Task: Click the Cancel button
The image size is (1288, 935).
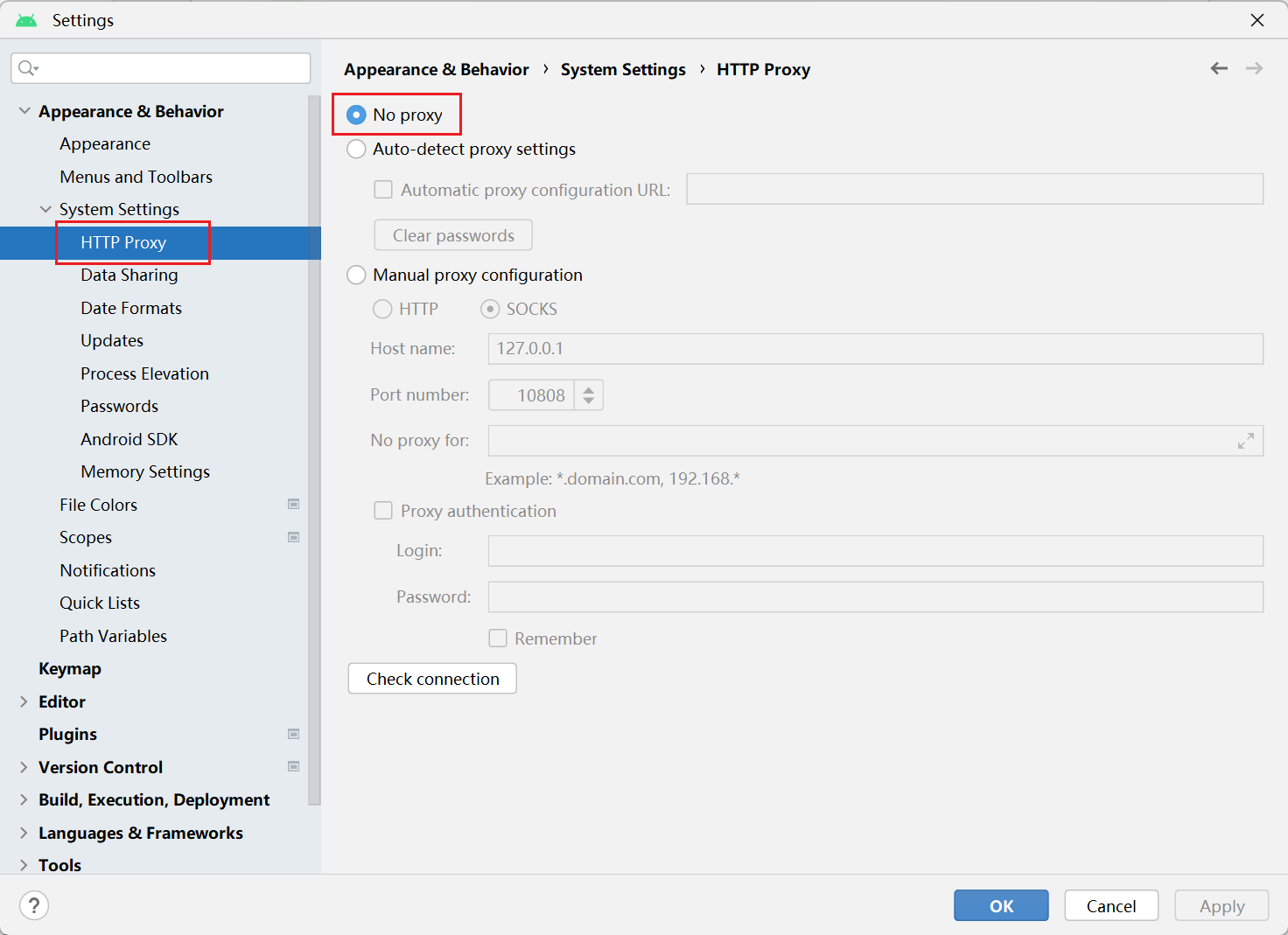Action: coord(1111,905)
